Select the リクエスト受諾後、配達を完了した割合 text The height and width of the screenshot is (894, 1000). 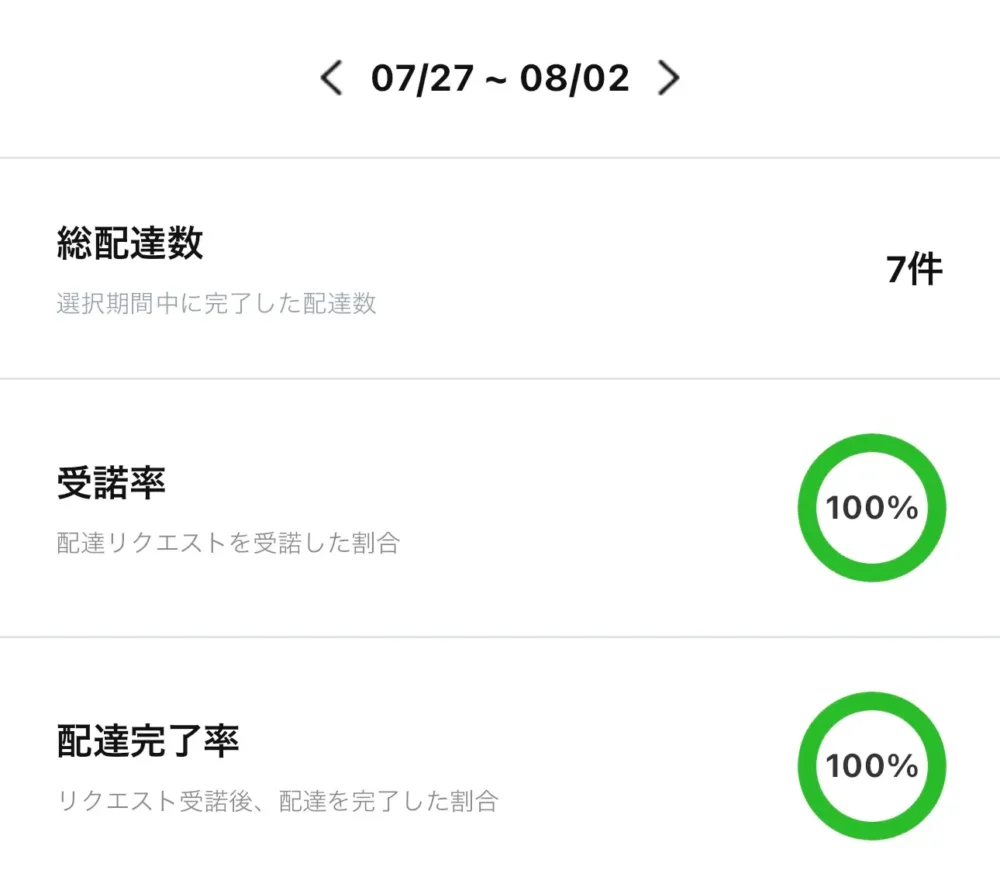(277, 801)
